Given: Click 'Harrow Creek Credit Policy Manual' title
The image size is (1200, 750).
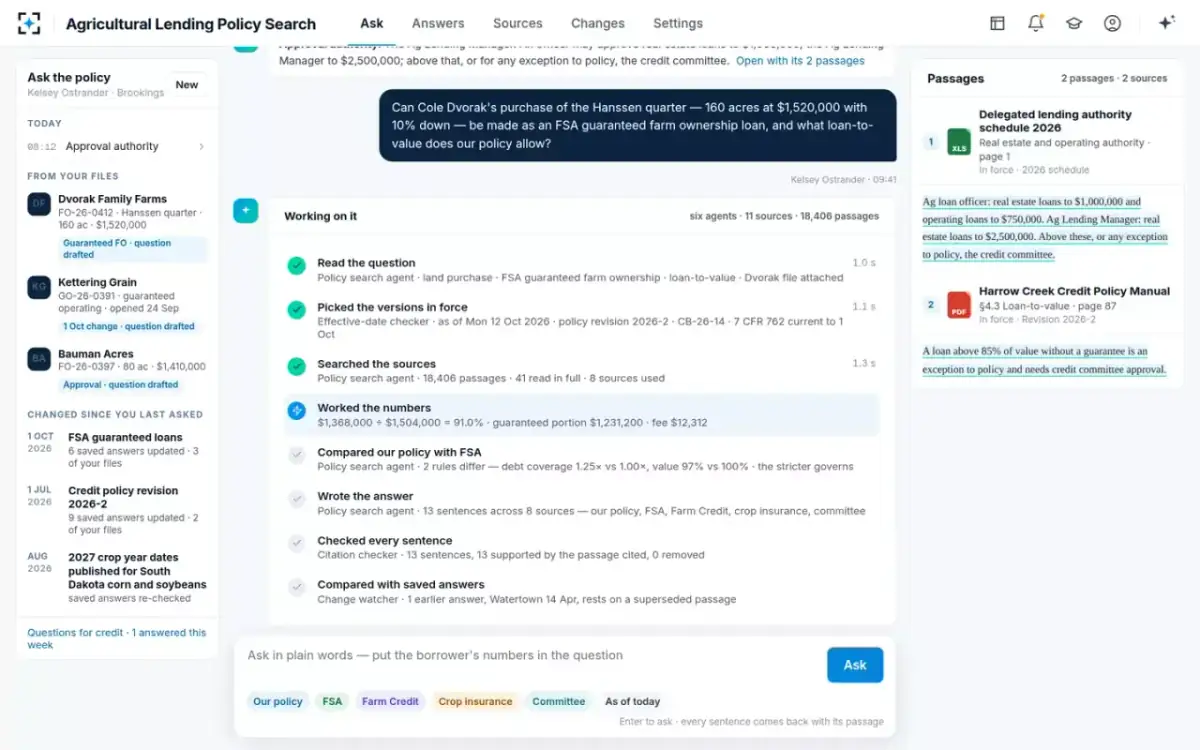Looking at the screenshot, I should 1074,291.
